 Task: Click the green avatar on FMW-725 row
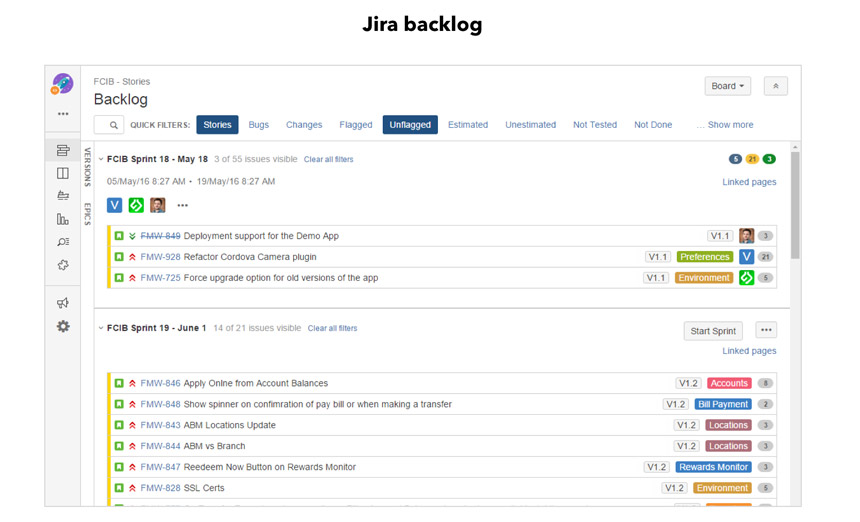[746, 277]
